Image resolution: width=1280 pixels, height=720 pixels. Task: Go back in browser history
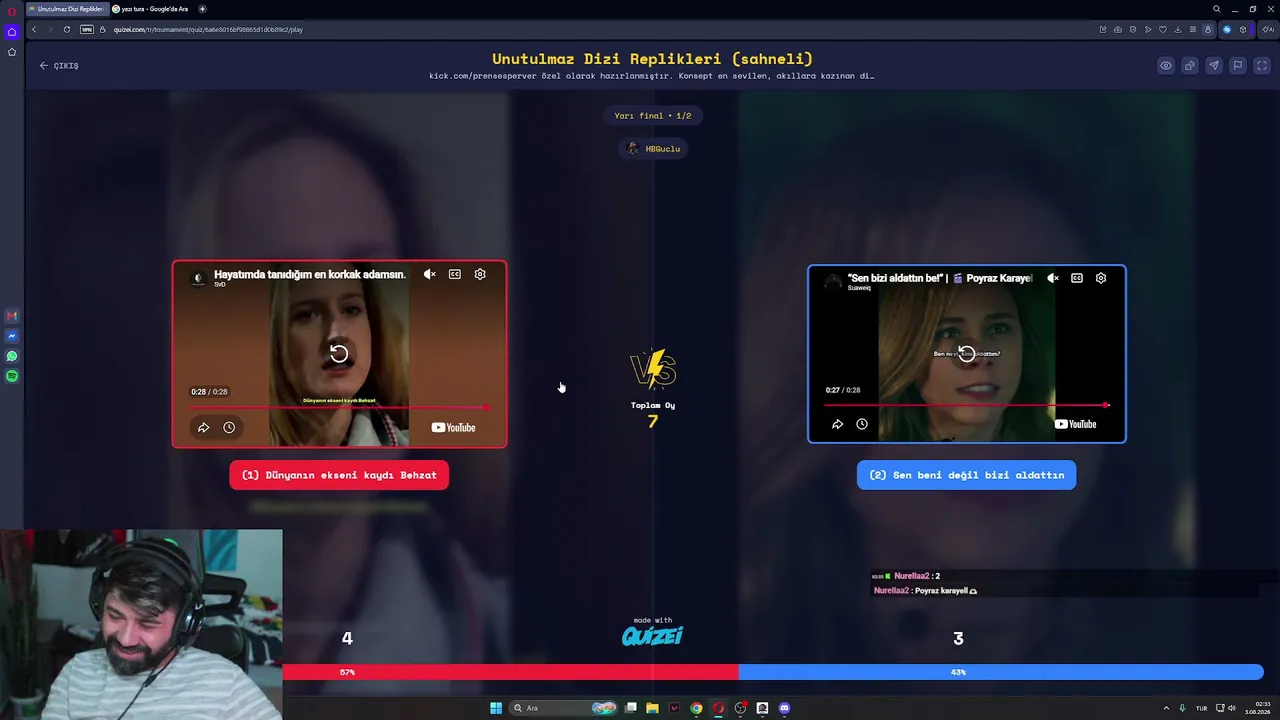[33, 29]
